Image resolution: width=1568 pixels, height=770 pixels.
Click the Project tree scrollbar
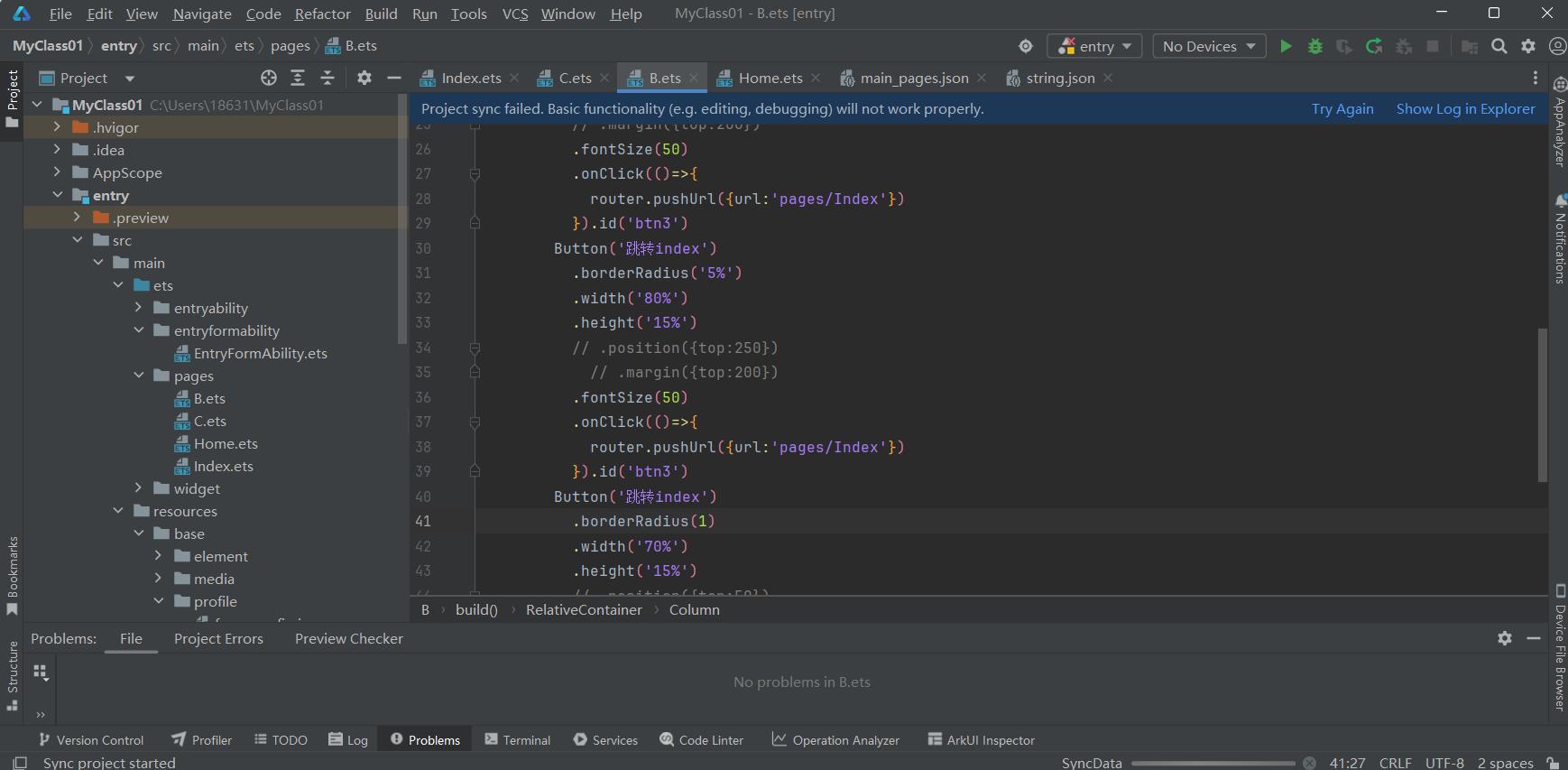point(402,218)
